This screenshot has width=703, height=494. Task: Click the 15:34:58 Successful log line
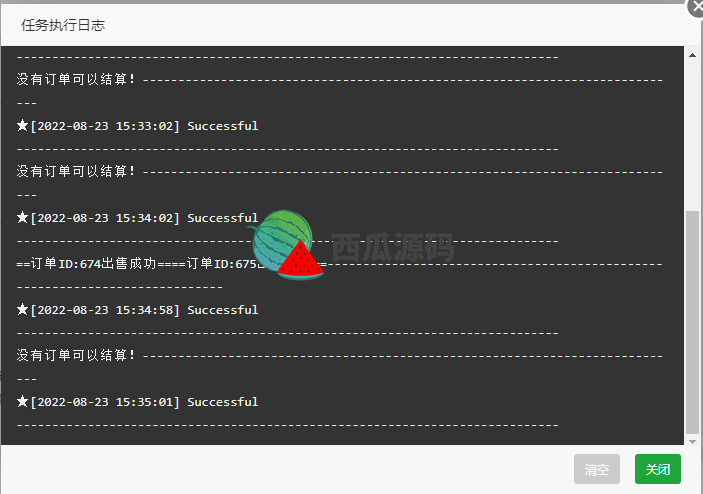click(138, 310)
